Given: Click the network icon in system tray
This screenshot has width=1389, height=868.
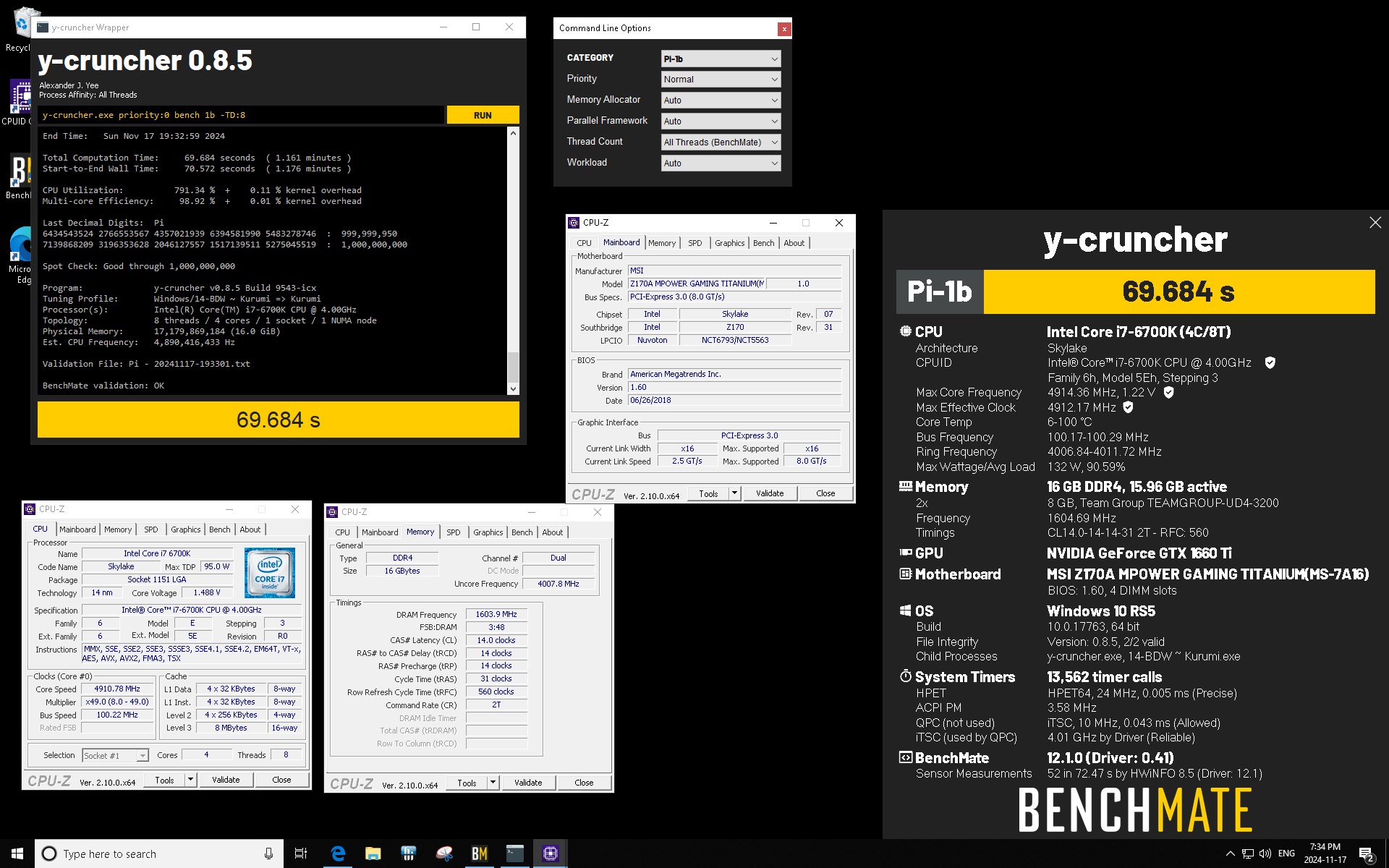Looking at the screenshot, I should coord(1248,854).
